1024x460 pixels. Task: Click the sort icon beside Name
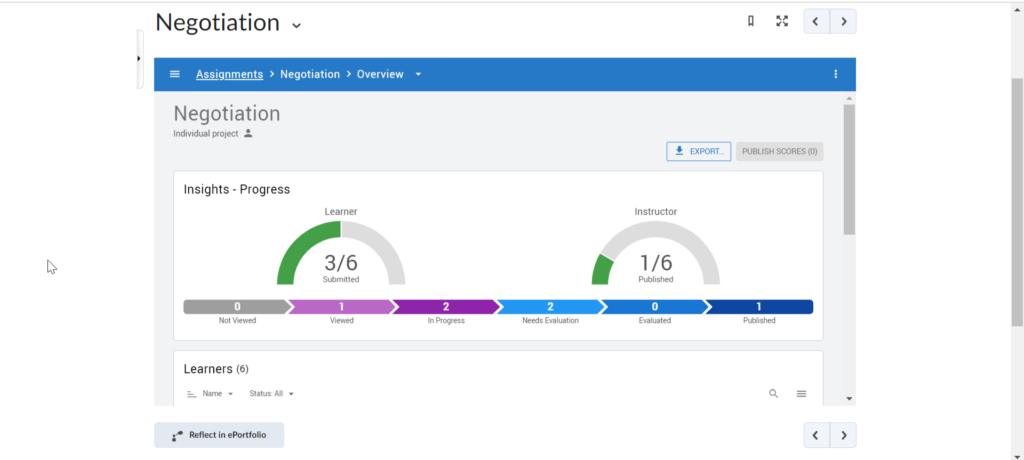(x=192, y=394)
